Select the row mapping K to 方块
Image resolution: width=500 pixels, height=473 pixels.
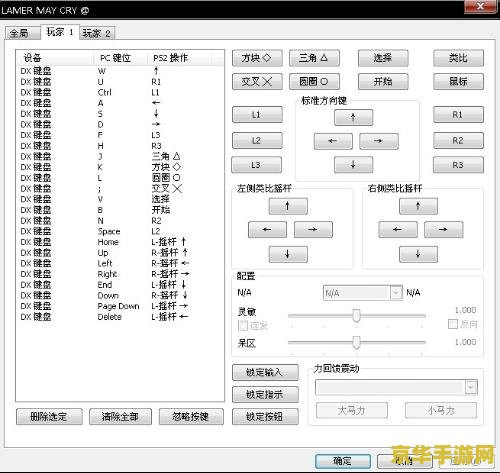click(x=120, y=167)
